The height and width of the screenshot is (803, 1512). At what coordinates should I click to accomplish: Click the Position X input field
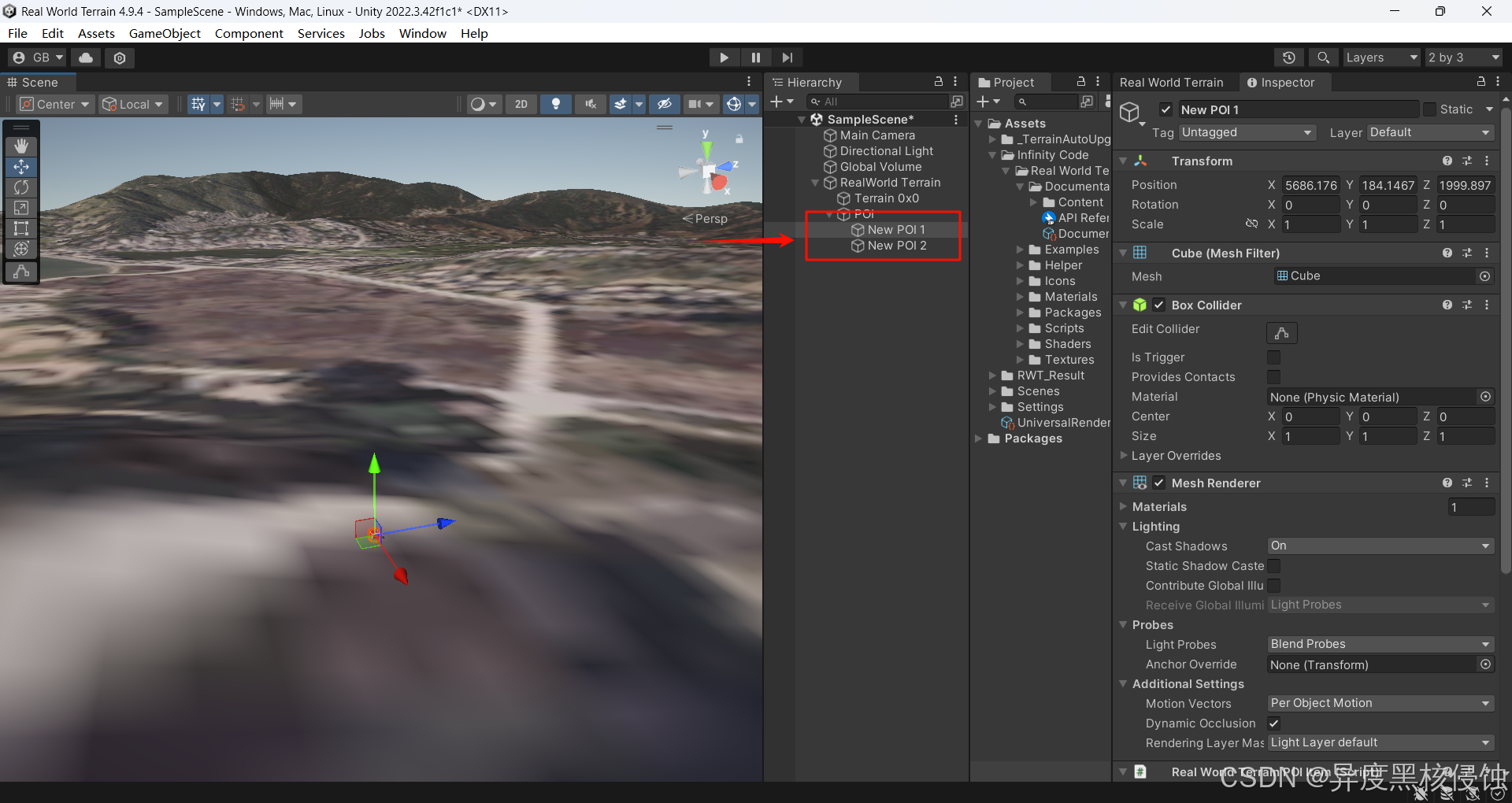pos(1311,185)
